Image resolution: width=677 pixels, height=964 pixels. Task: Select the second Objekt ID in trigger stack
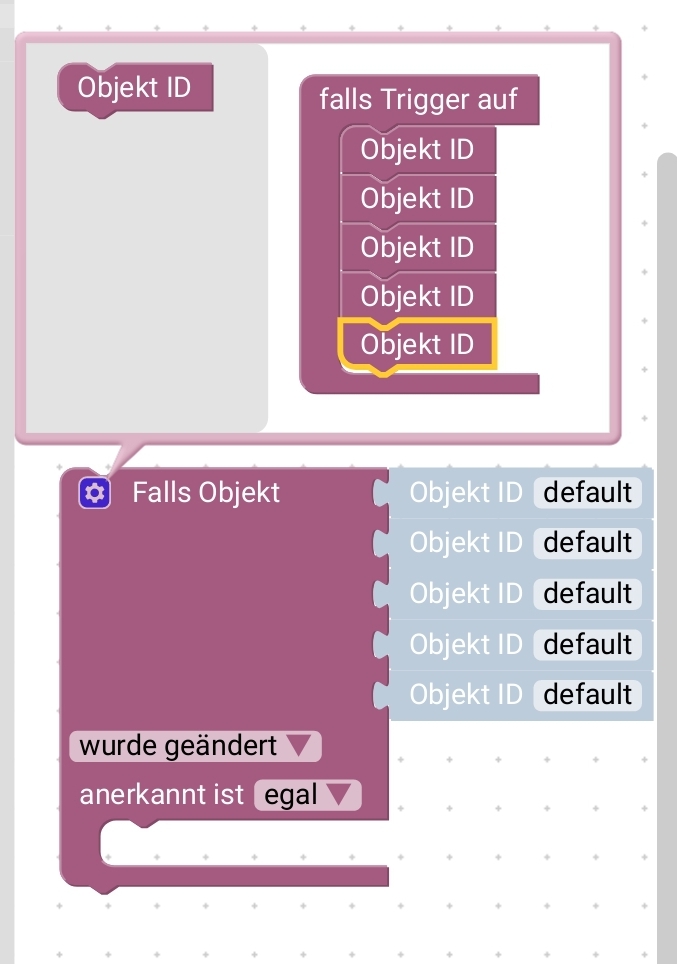pos(417,198)
